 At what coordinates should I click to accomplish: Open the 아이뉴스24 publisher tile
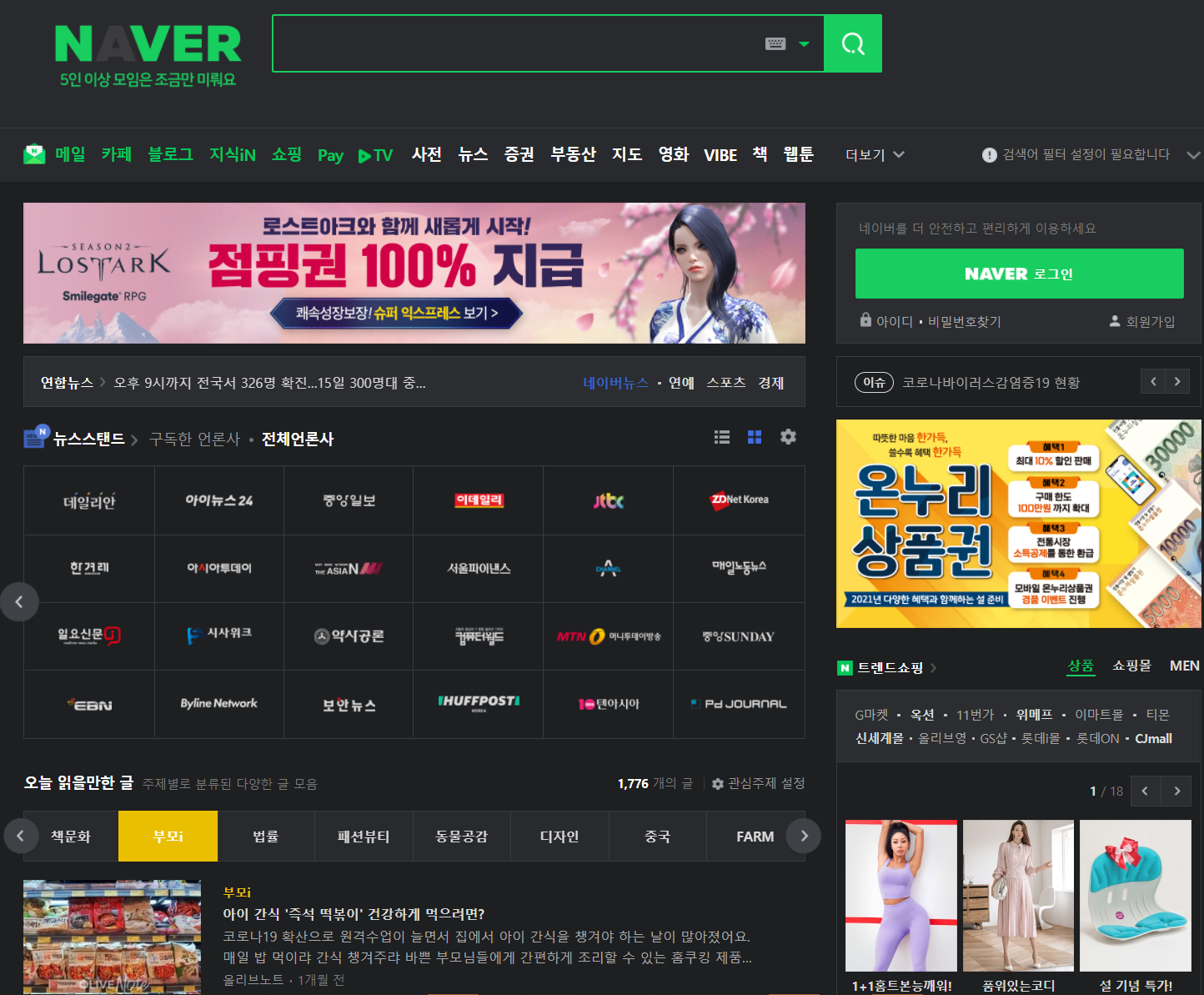(x=219, y=500)
